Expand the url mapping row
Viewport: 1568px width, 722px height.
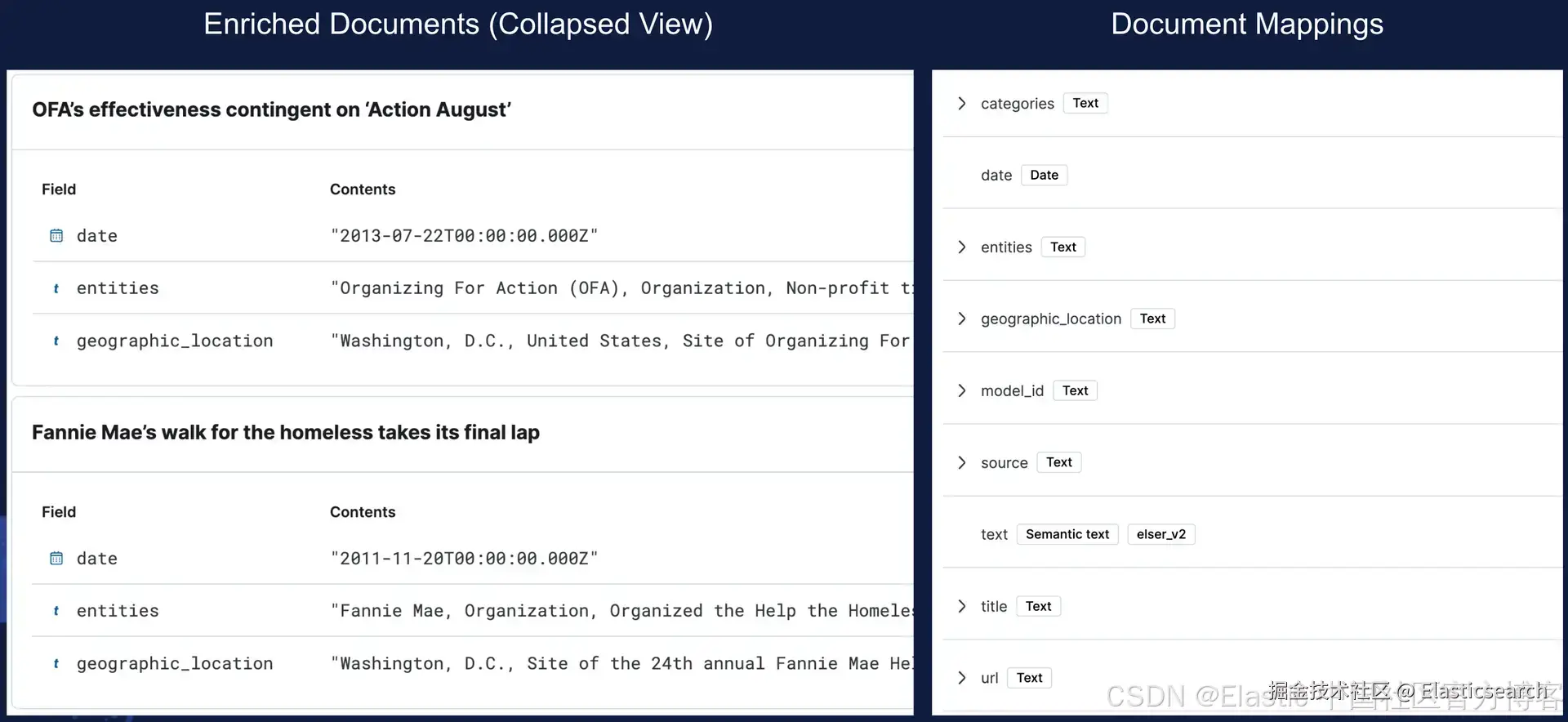point(962,678)
